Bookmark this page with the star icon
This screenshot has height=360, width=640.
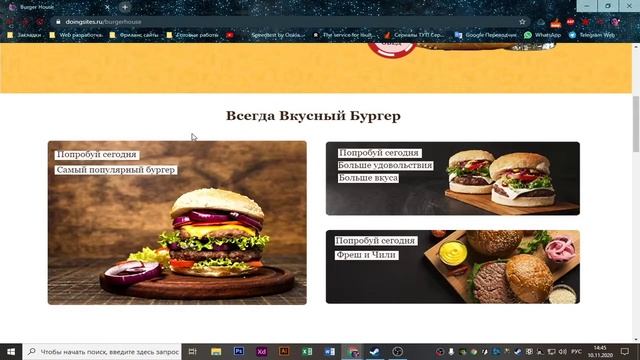pyautogui.click(x=522, y=22)
